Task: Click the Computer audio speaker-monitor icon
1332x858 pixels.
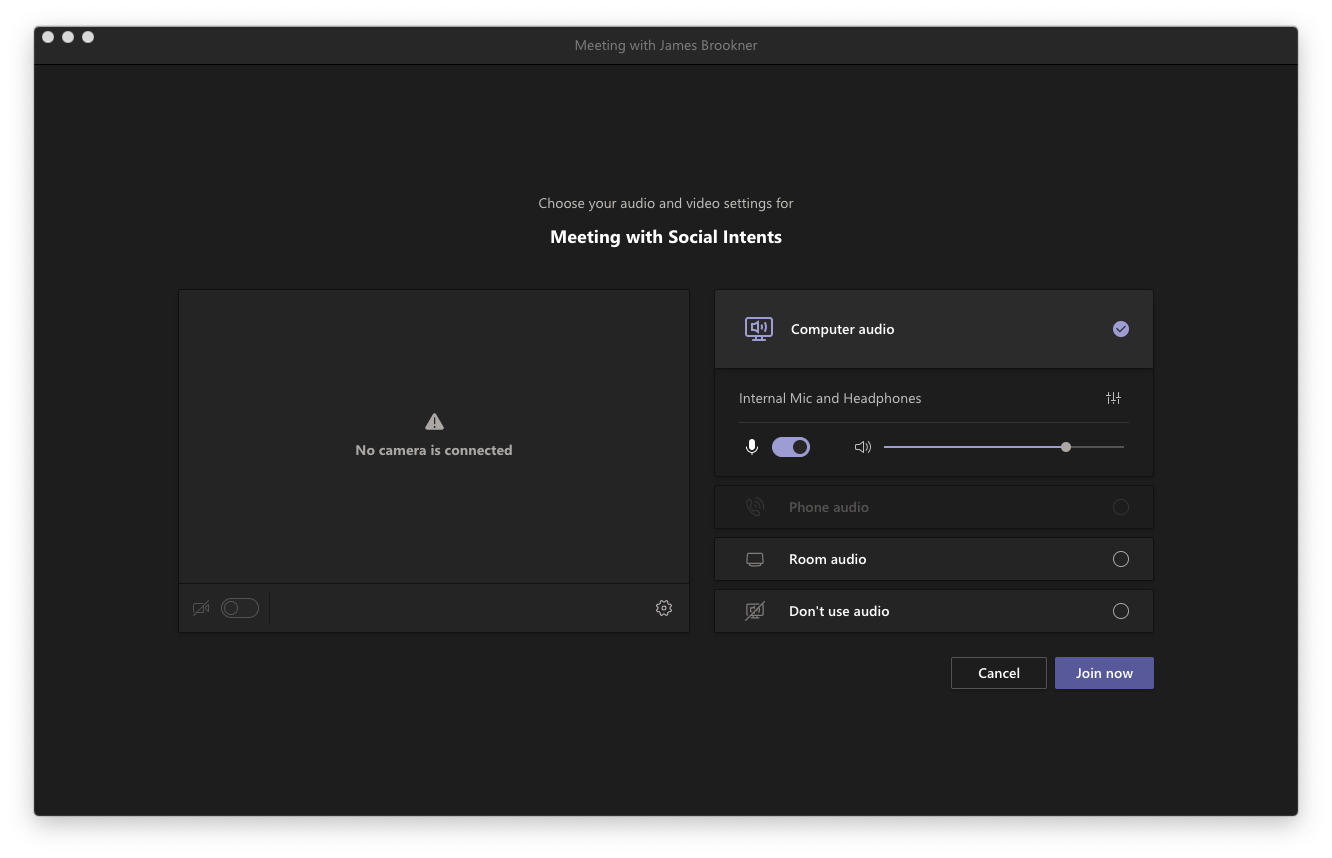Action: pyautogui.click(x=759, y=329)
